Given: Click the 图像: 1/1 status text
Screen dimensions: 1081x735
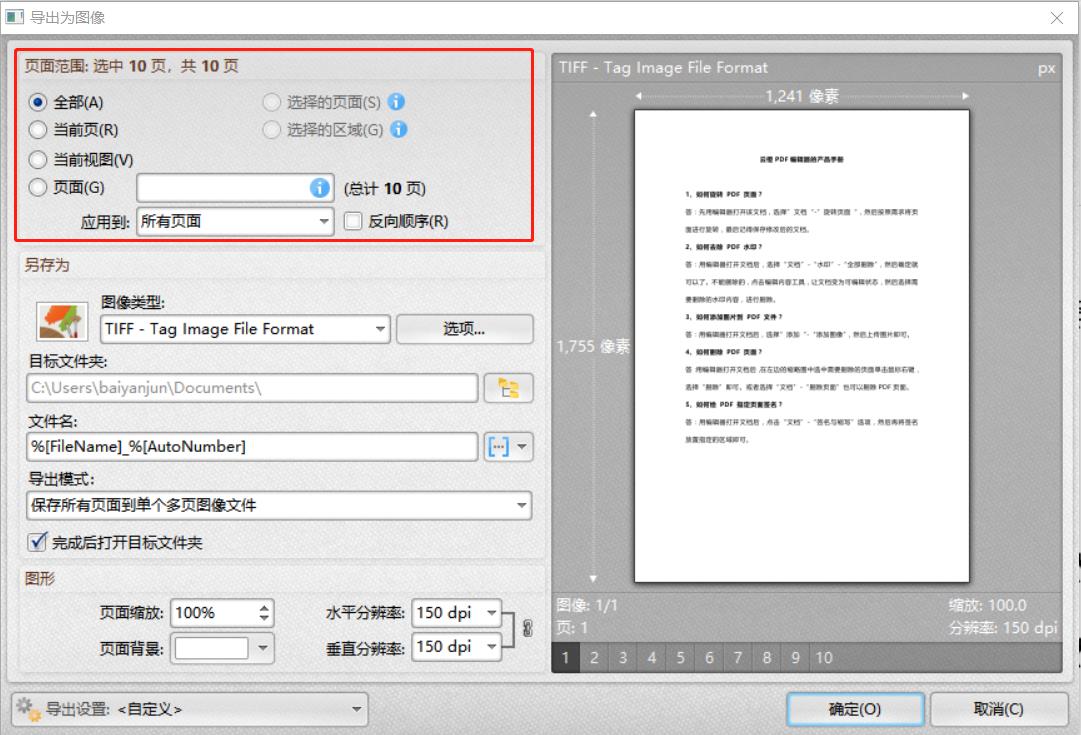Looking at the screenshot, I should [587, 605].
